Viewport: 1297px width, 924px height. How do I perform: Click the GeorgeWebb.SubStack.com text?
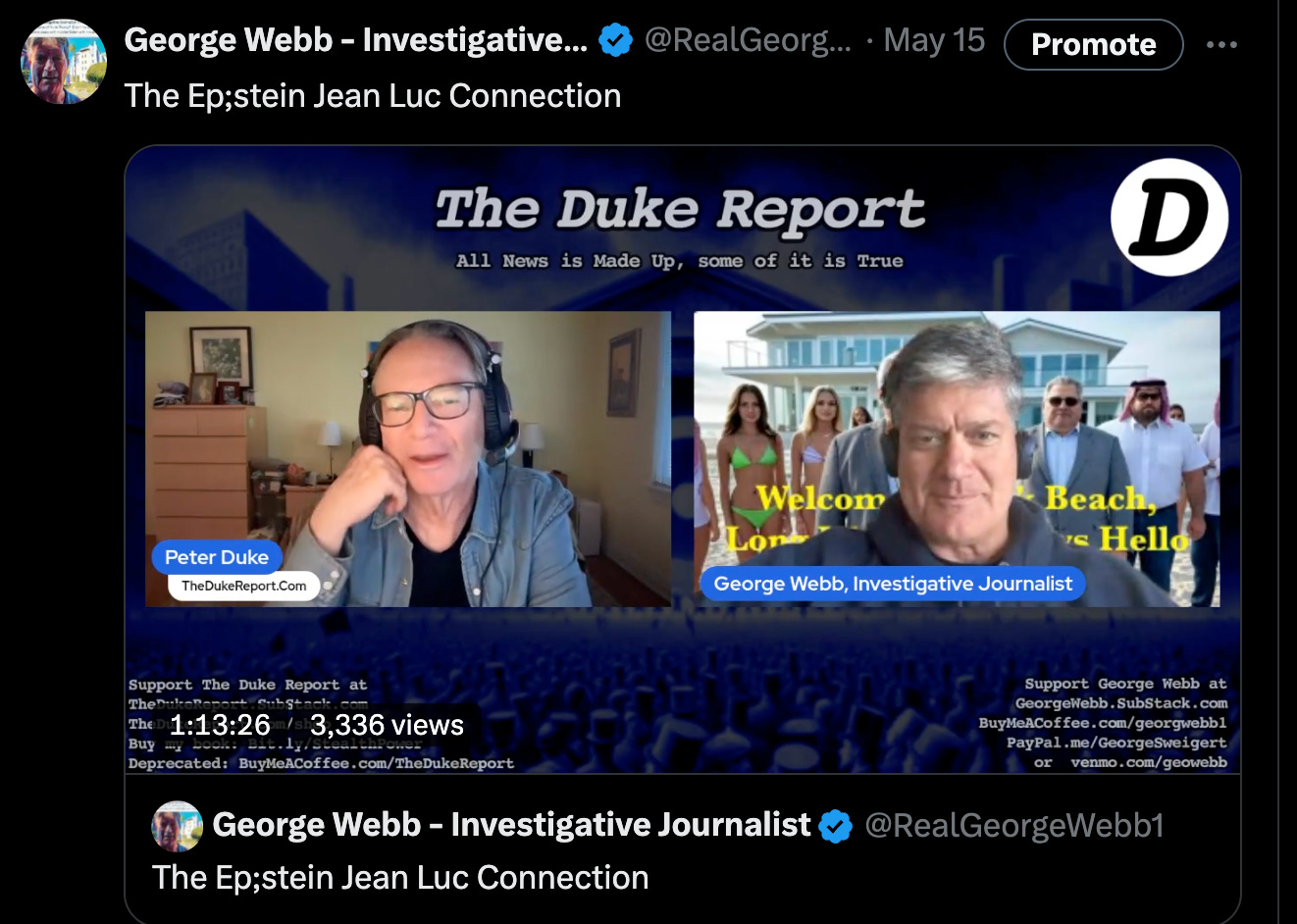click(x=1121, y=703)
